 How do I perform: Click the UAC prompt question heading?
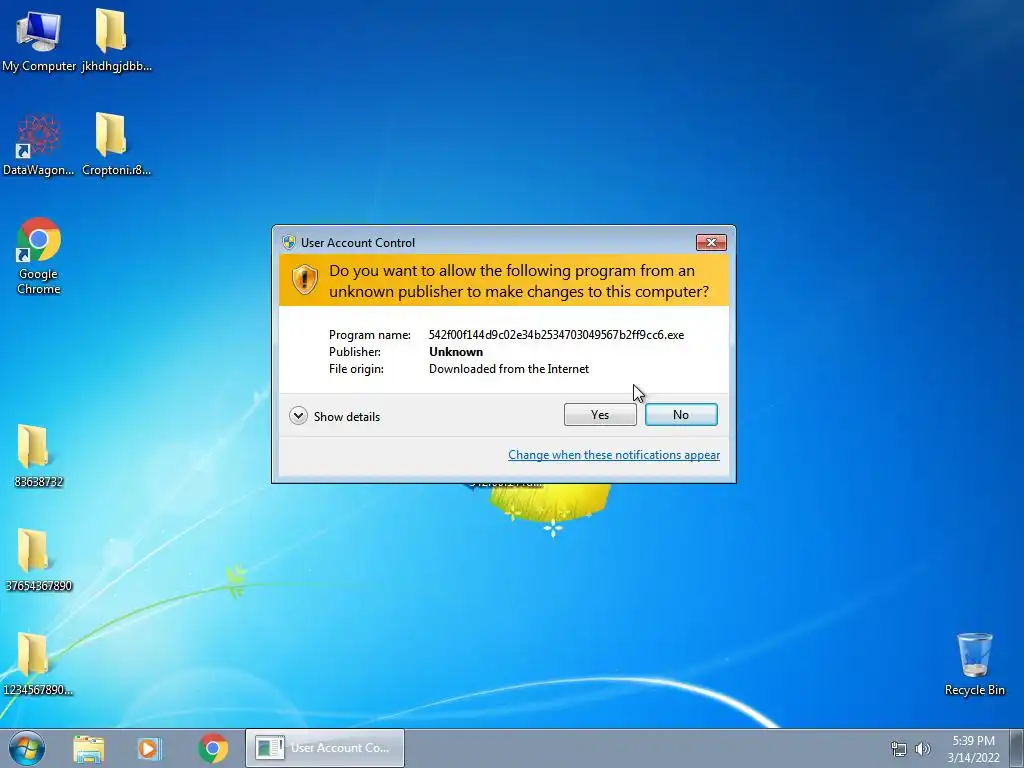click(519, 281)
